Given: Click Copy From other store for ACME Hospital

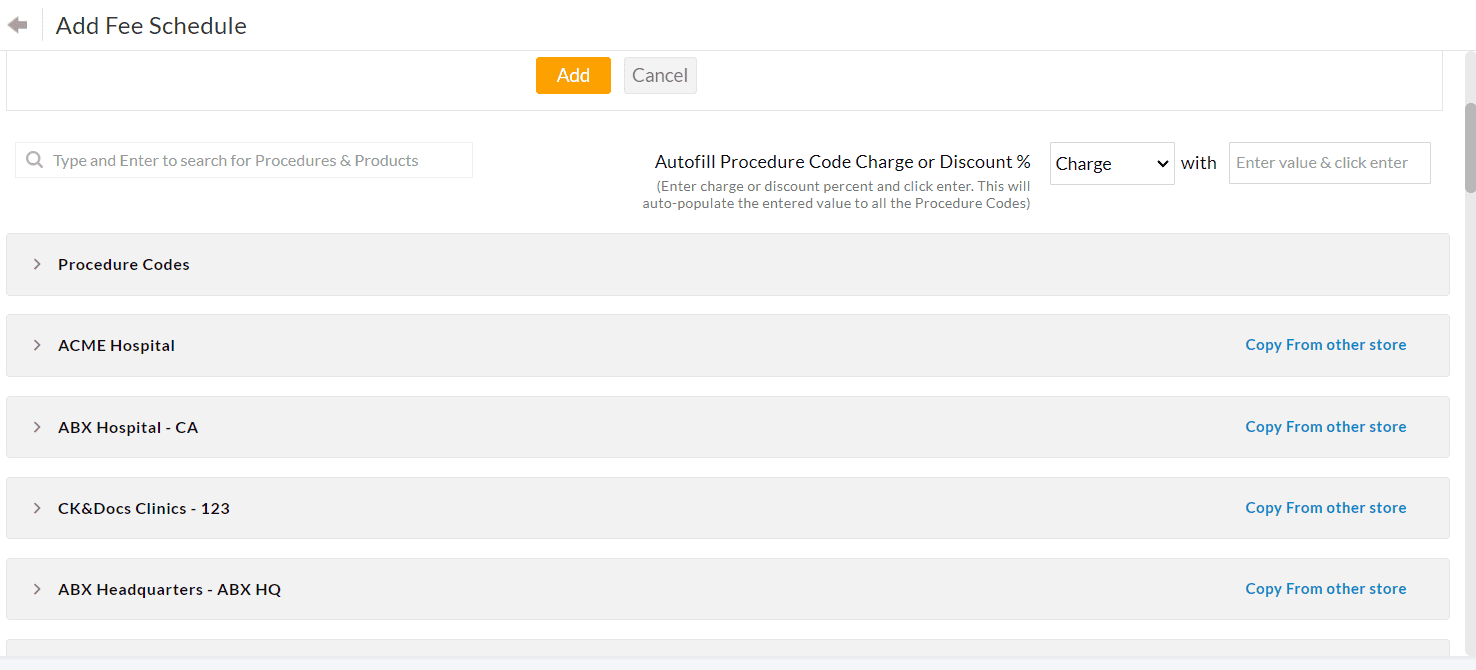Looking at the screenshot, I should pyautogui.click(x=1325, y=344).
